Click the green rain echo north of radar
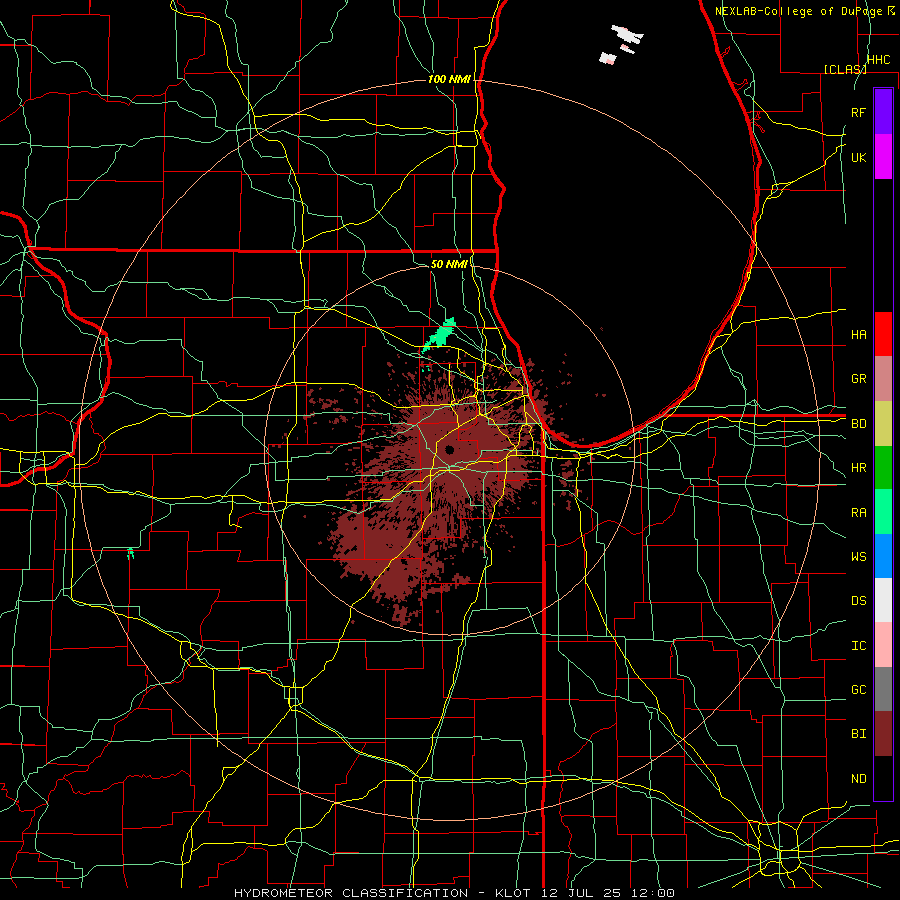 pos(440,335)
